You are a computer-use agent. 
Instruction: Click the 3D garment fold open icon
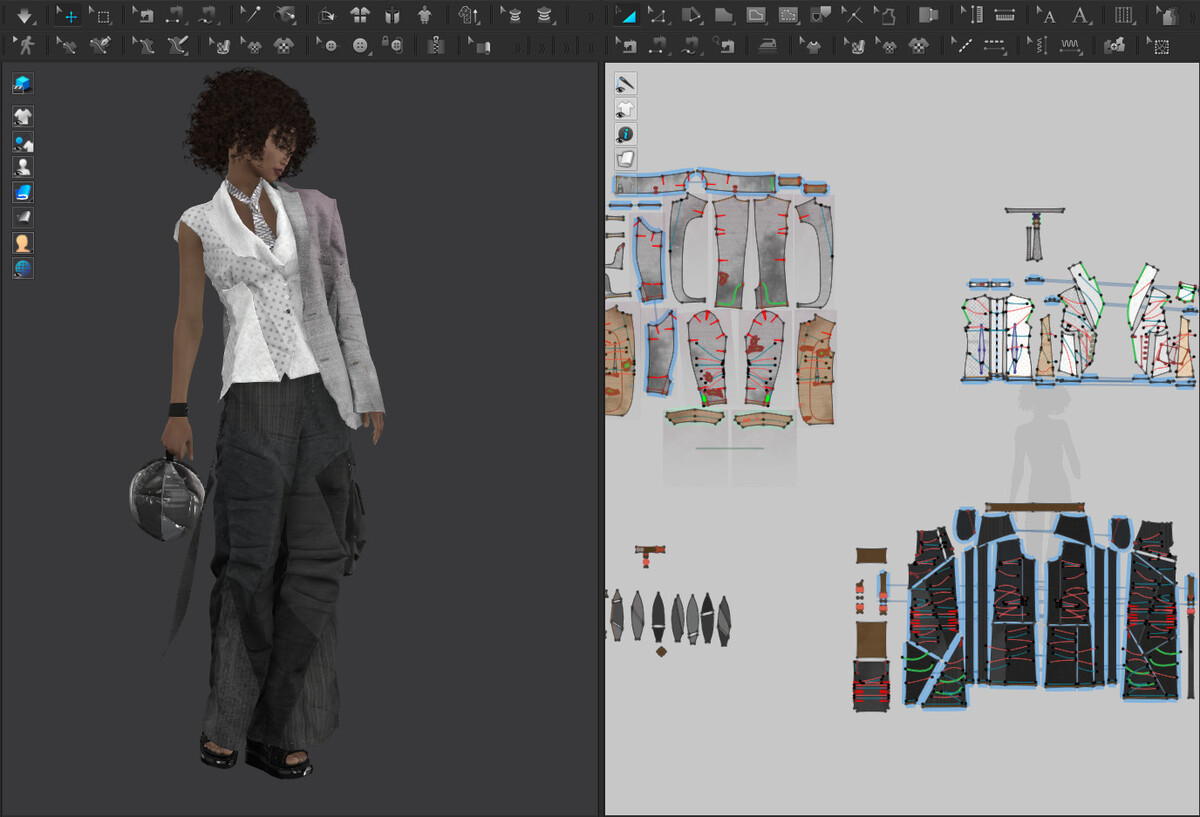[x=392, y=15]
